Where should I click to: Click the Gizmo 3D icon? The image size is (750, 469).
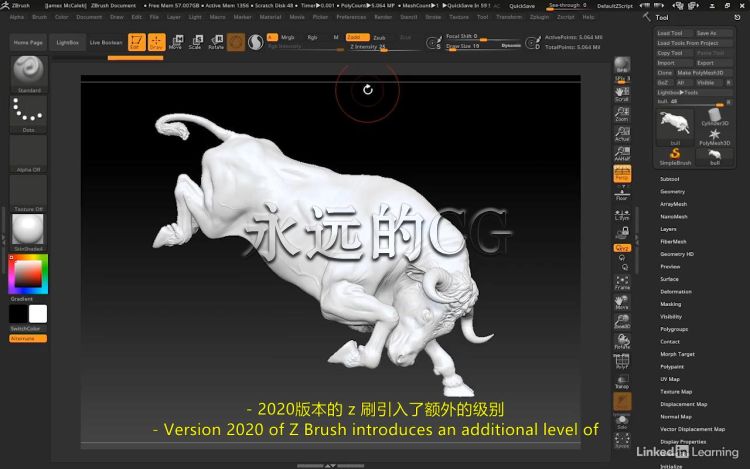pyautogui.click(x=236, y=42)
